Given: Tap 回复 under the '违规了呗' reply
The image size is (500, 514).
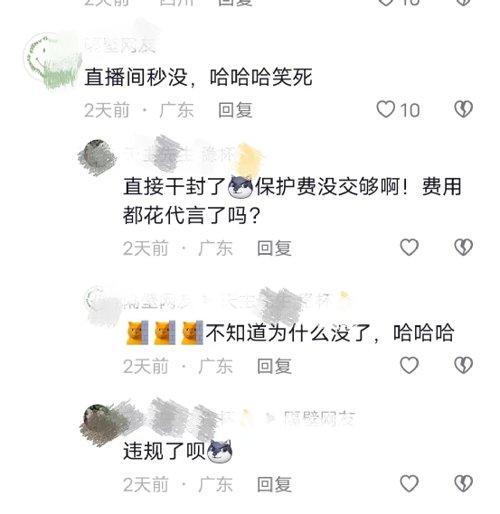Looking at the screenshot, I should (x=274, y=484).
